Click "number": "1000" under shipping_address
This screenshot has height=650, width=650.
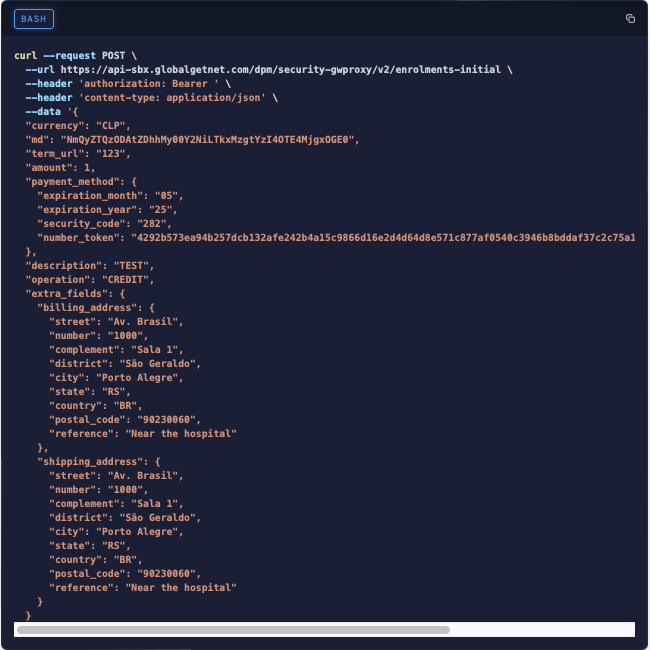point(99,490)
